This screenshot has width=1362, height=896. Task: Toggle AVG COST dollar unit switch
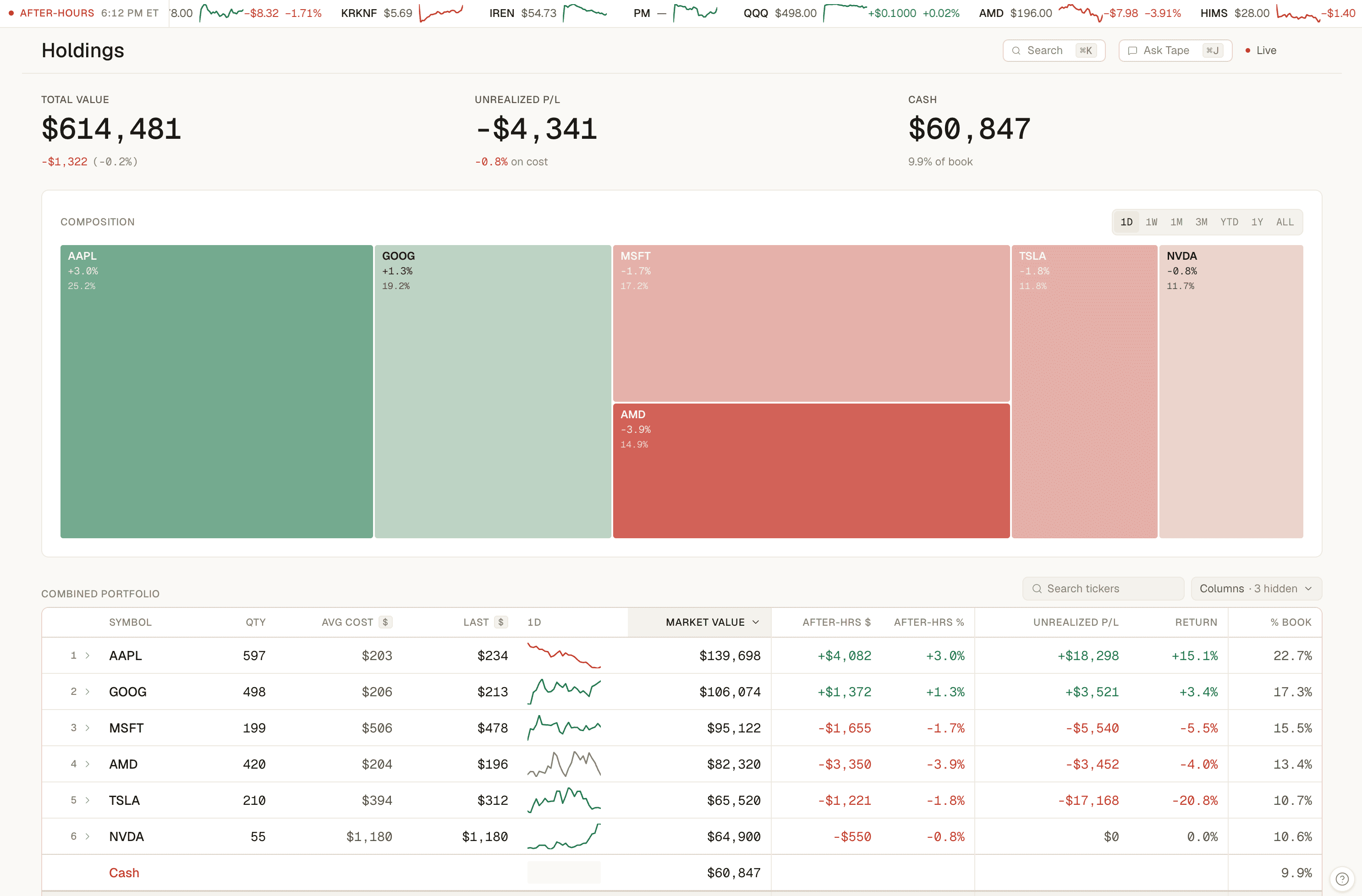pos(385,622)
